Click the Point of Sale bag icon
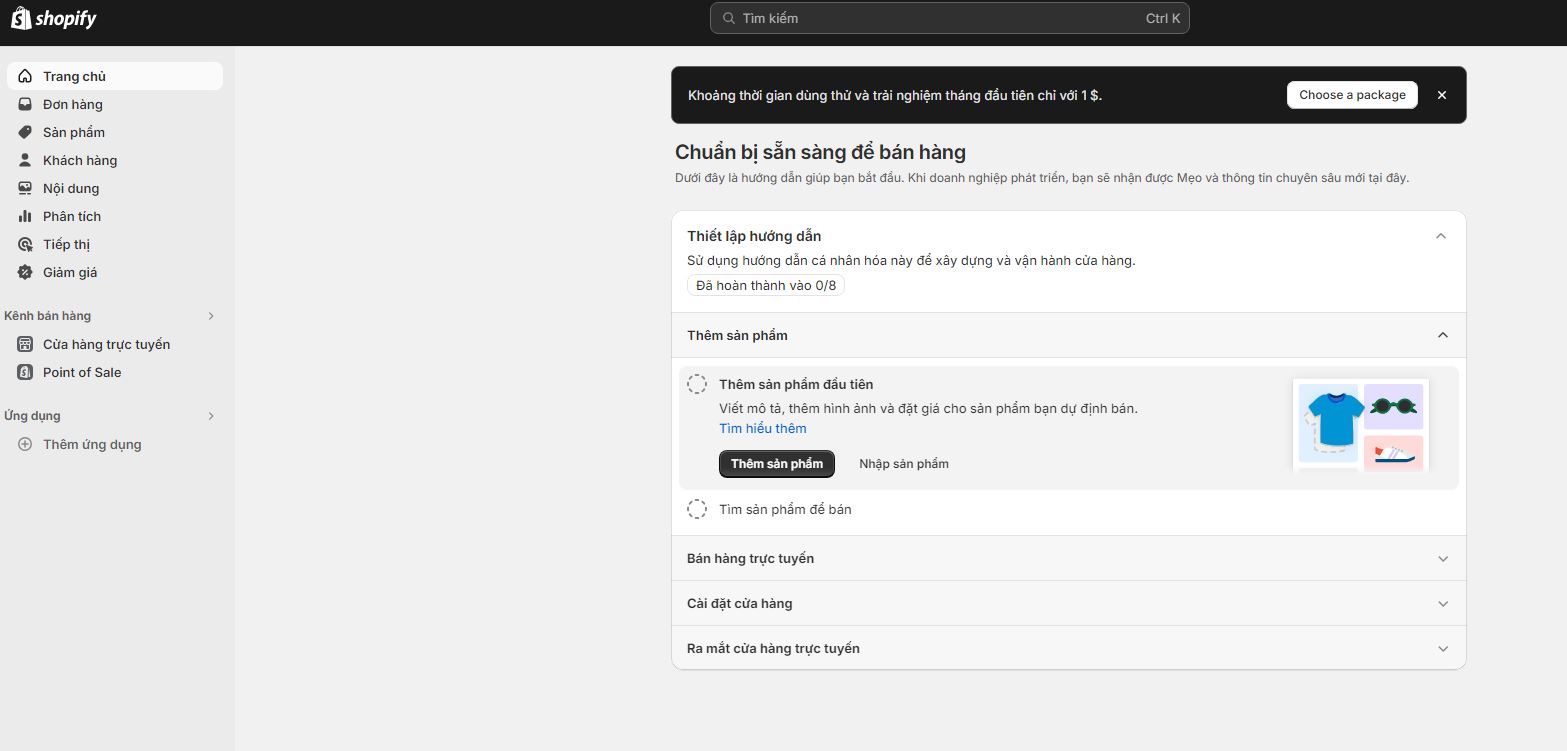Image resolution: width=1567 pixels, height=751 pixels. point(25,372)
